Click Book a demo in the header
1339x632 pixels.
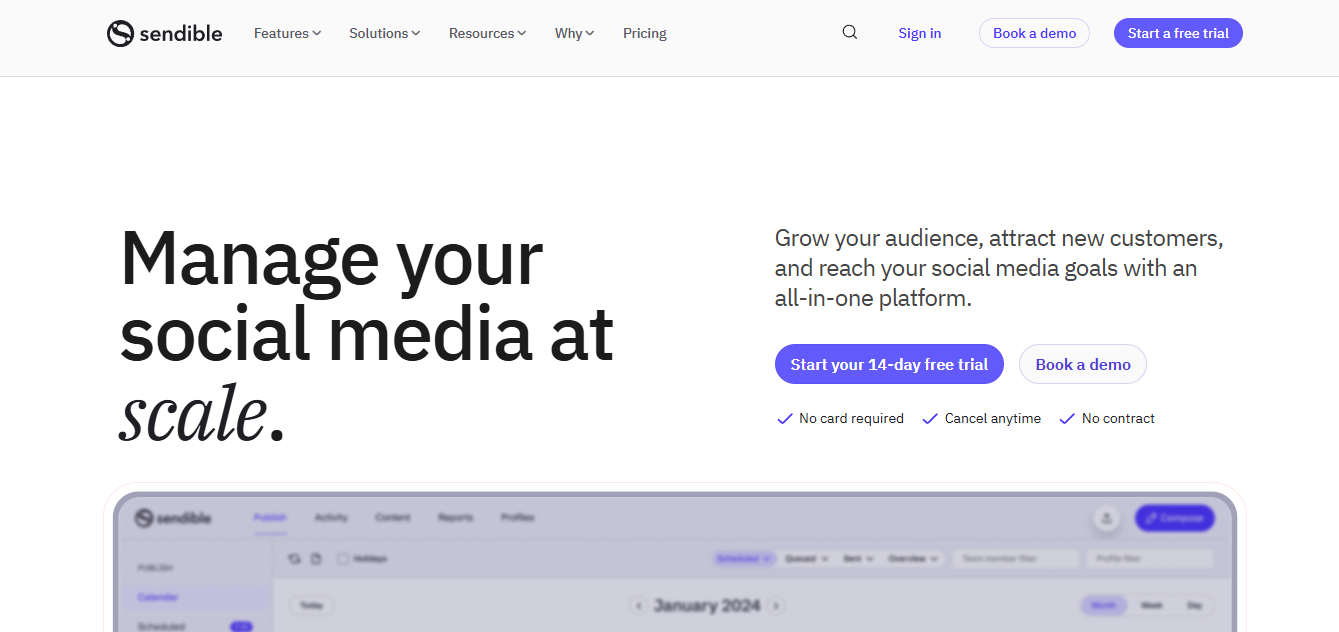1034,33
